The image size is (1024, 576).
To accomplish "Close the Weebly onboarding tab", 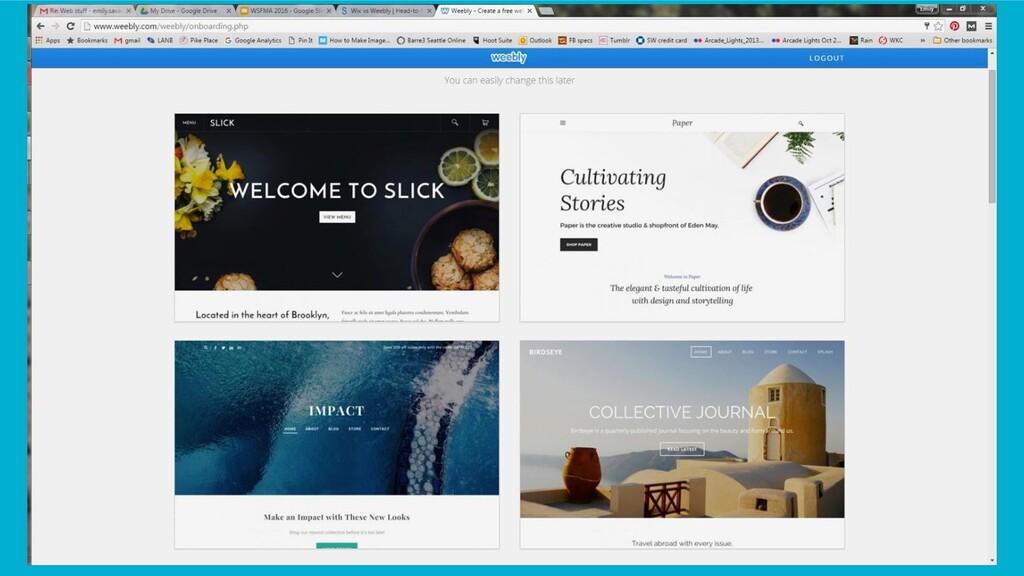I will coord(530,10).
